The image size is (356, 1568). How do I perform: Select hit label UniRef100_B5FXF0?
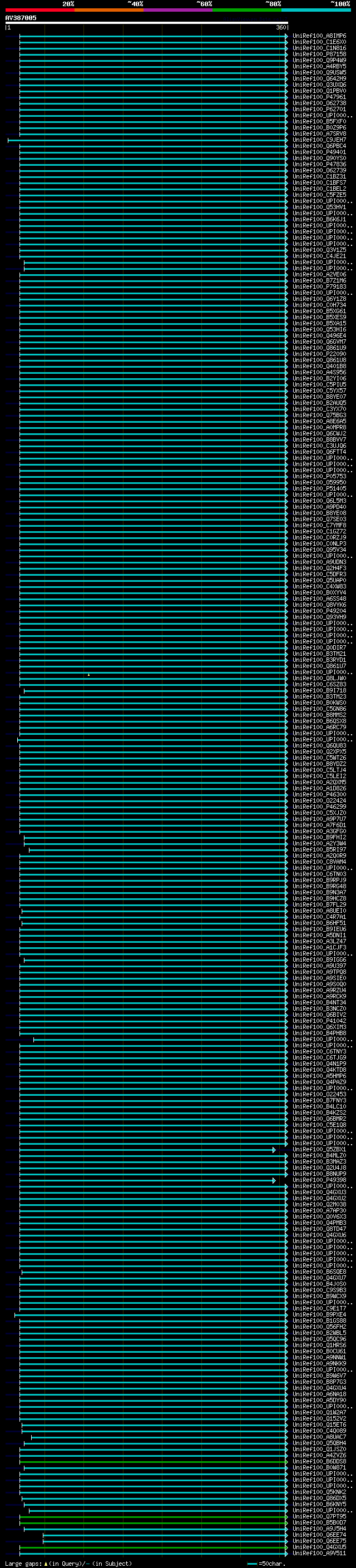[319, 122]
